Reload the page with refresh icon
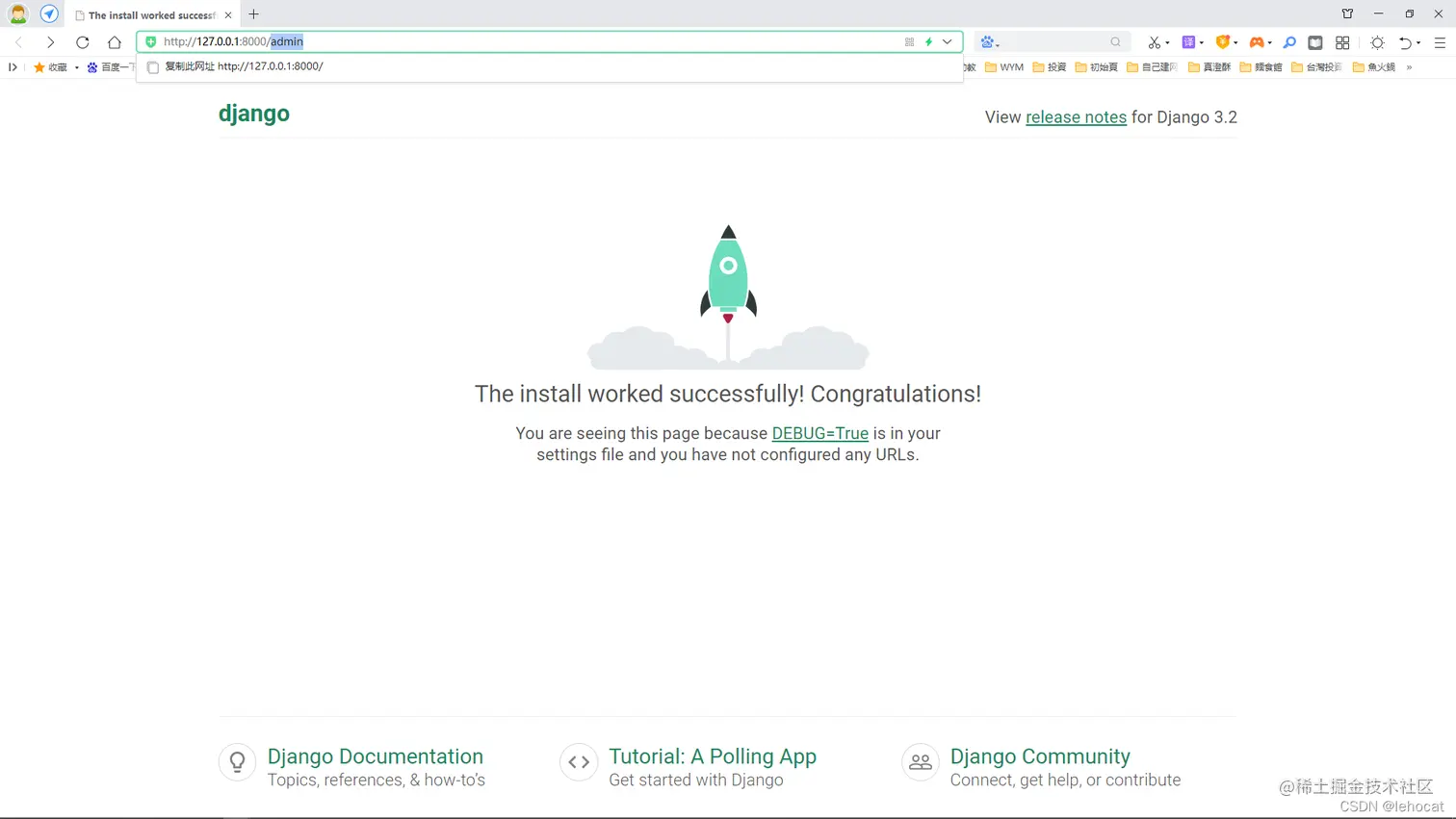 tap(83, 42)
